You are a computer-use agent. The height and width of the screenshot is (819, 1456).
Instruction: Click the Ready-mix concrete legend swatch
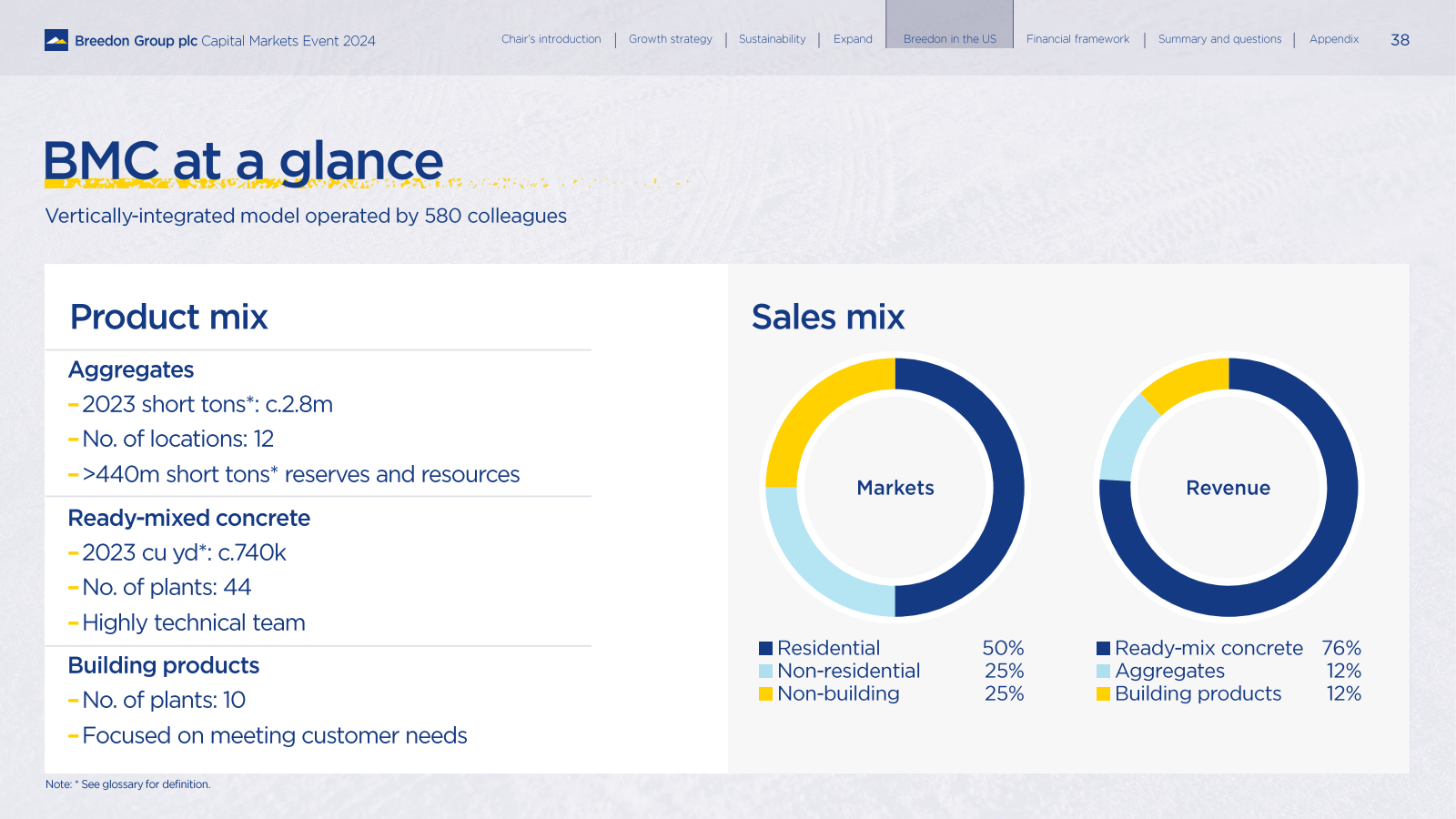pyautogui.click(x=1104, y=648)
